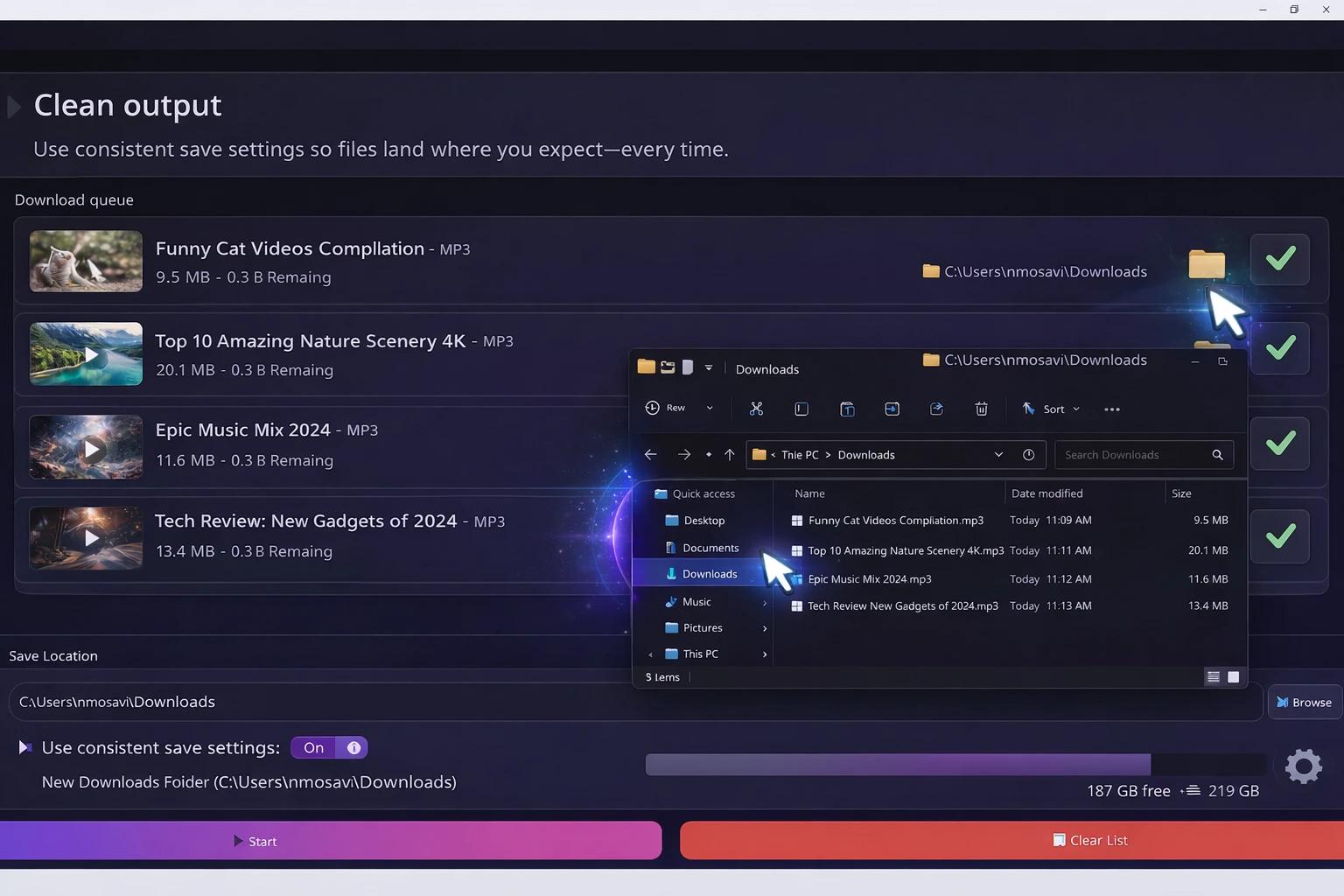Toggle checkmark for Epic Music Mix 2024

click(x=1280, y=444)
